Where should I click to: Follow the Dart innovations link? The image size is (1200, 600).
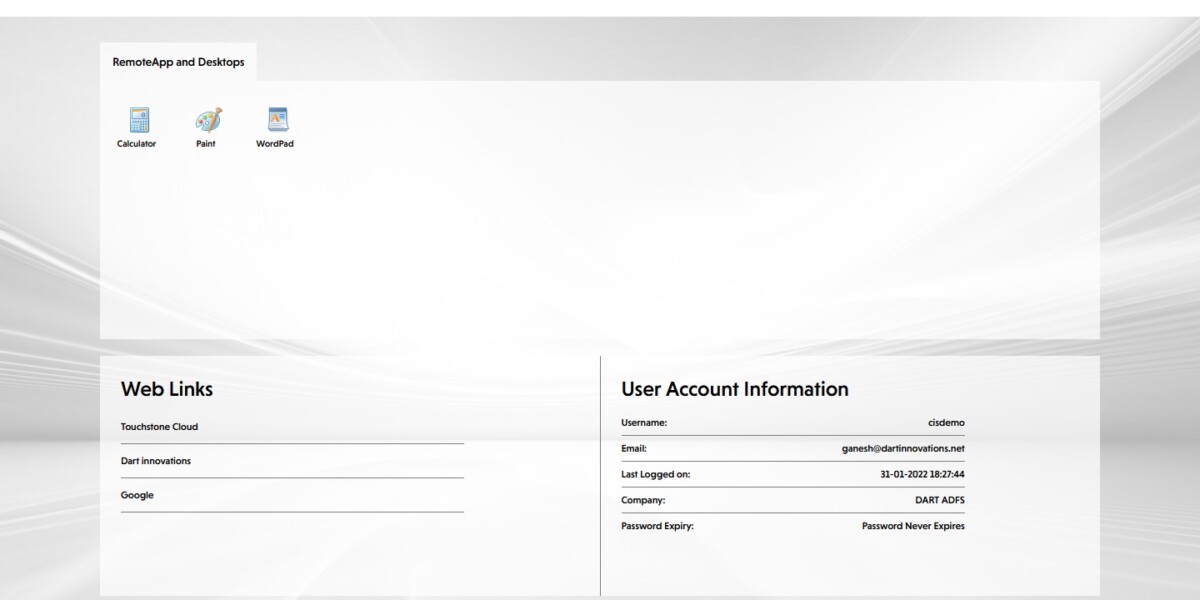(x=156, y=461)
